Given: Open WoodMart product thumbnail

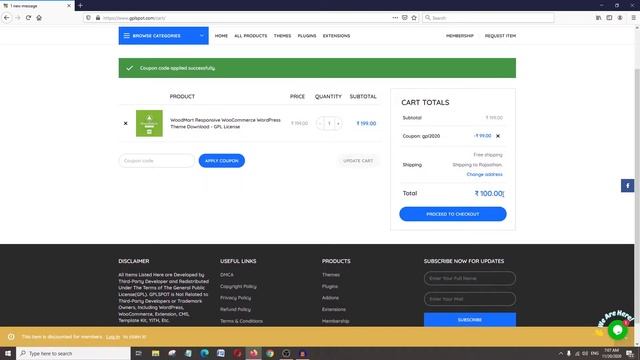Looking at the screenshot, I should point(149,123).
